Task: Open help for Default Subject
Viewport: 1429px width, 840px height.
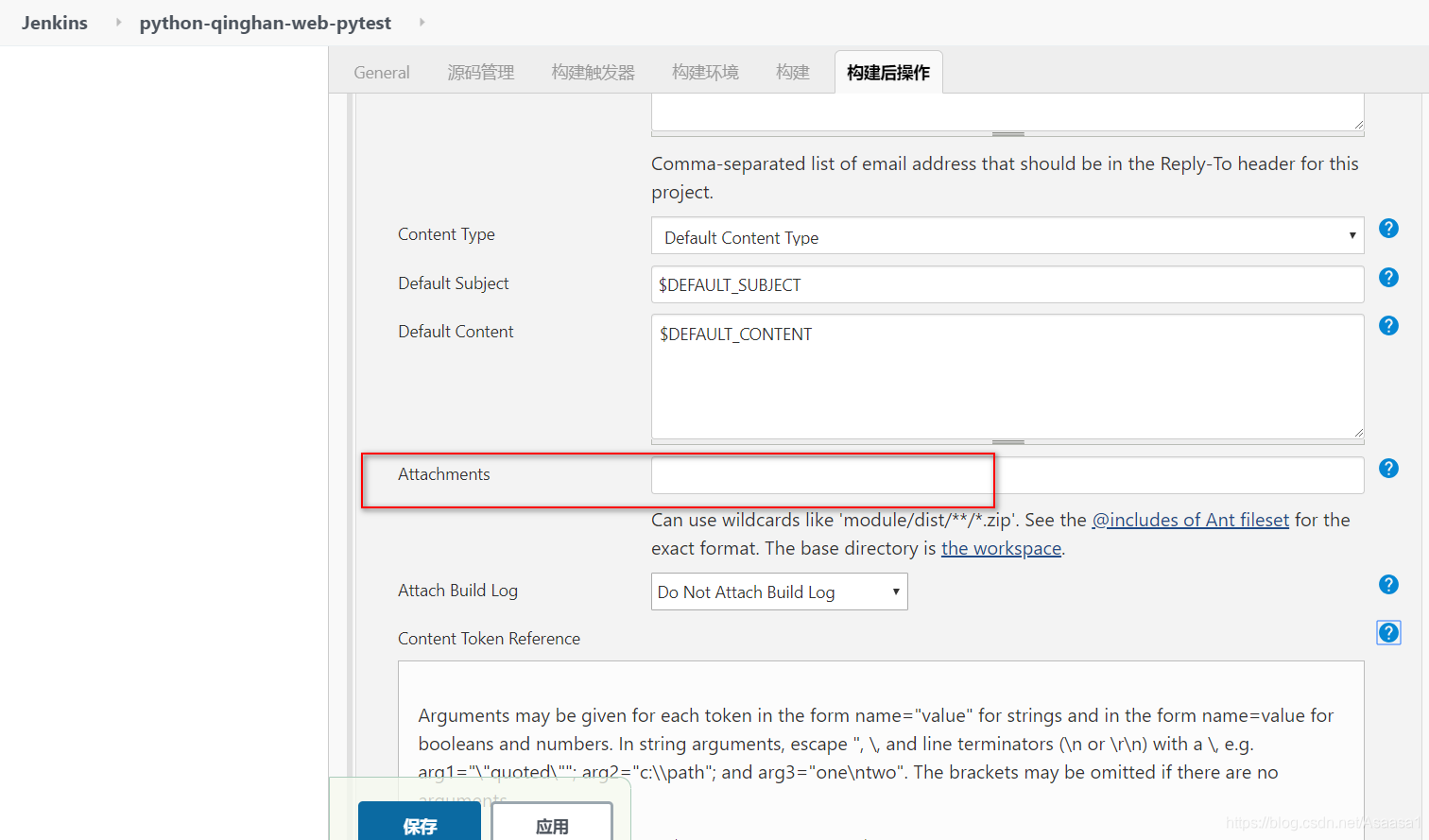Action: coord(1388,278)
